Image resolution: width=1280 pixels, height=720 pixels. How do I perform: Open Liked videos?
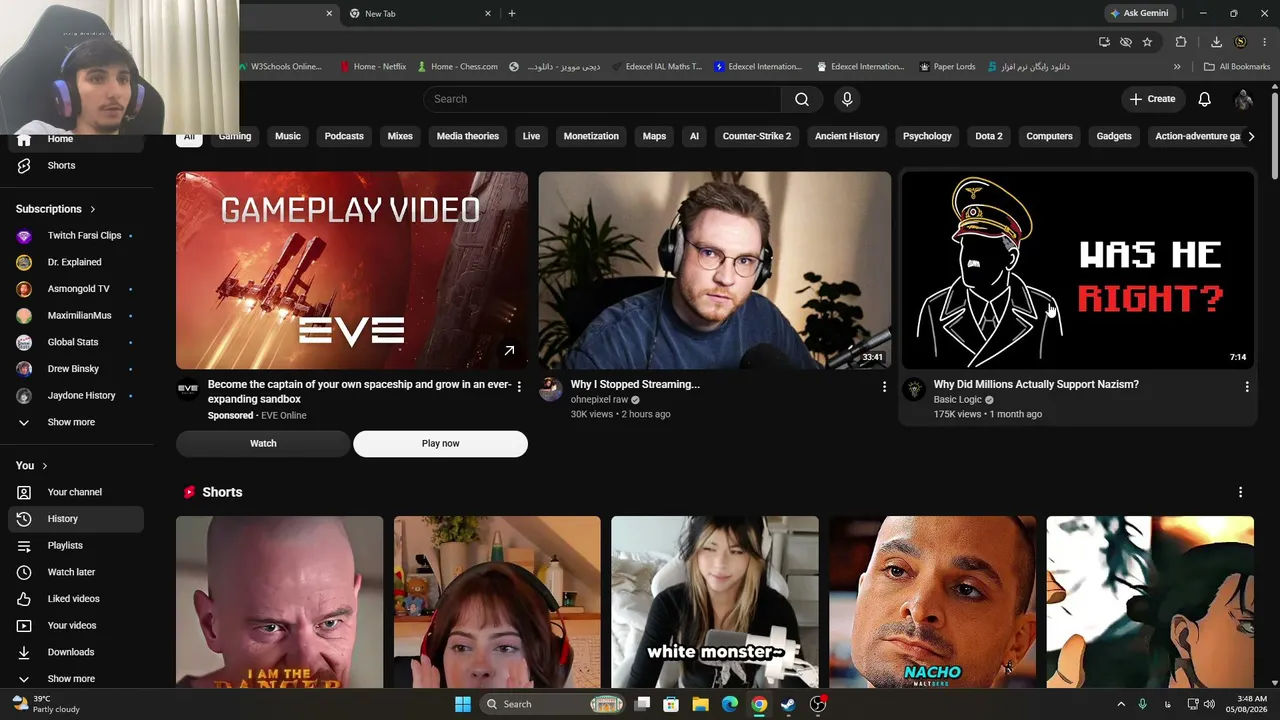(x=76, y=599)
